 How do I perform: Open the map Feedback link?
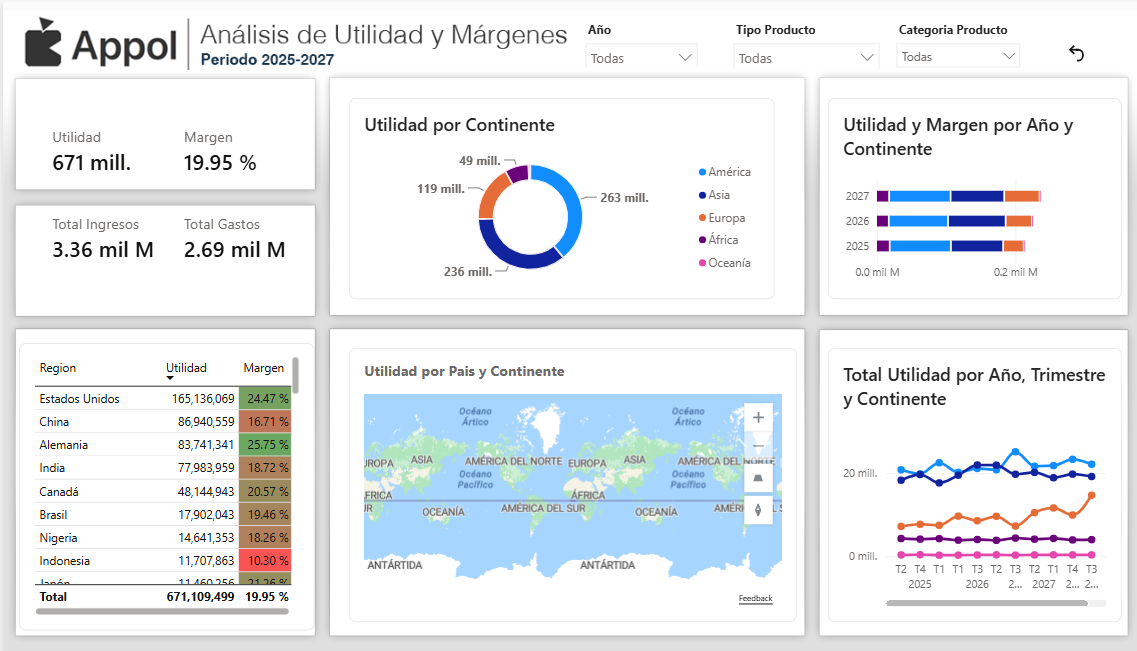[756, 598]
